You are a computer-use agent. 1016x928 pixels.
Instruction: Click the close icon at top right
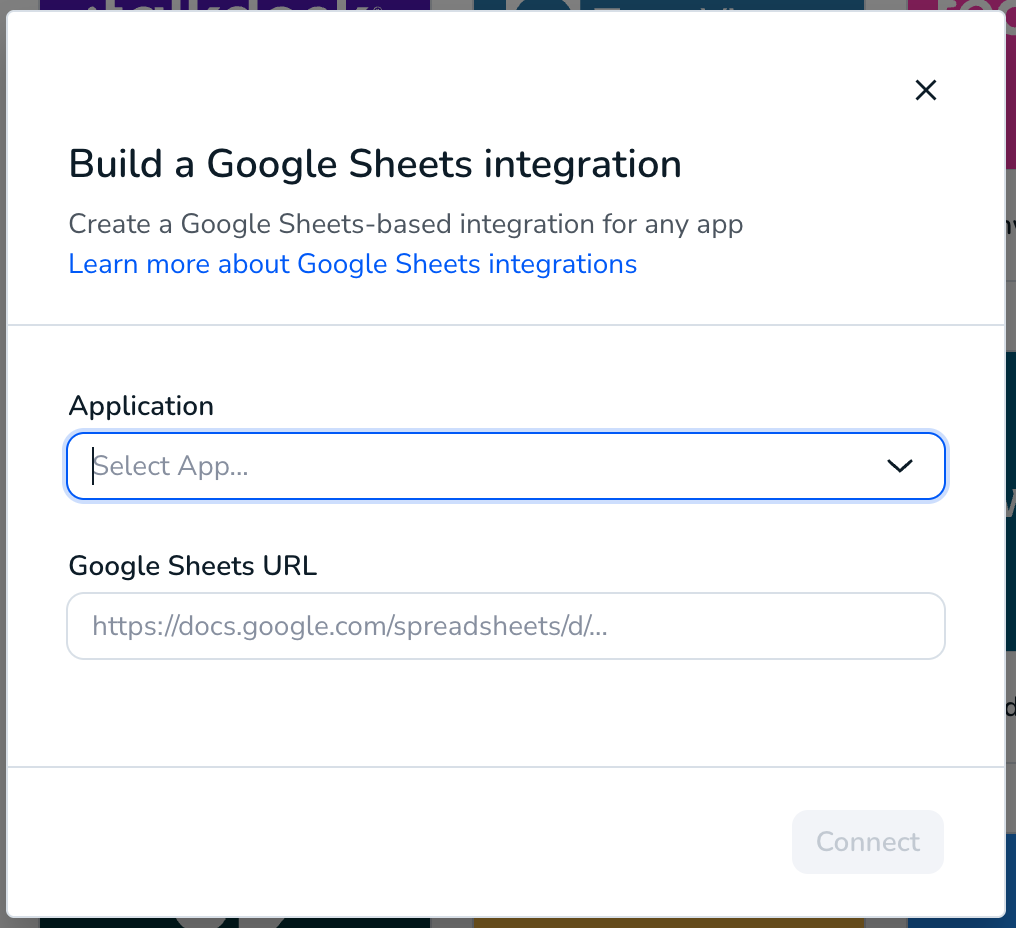tap(925, 90)
